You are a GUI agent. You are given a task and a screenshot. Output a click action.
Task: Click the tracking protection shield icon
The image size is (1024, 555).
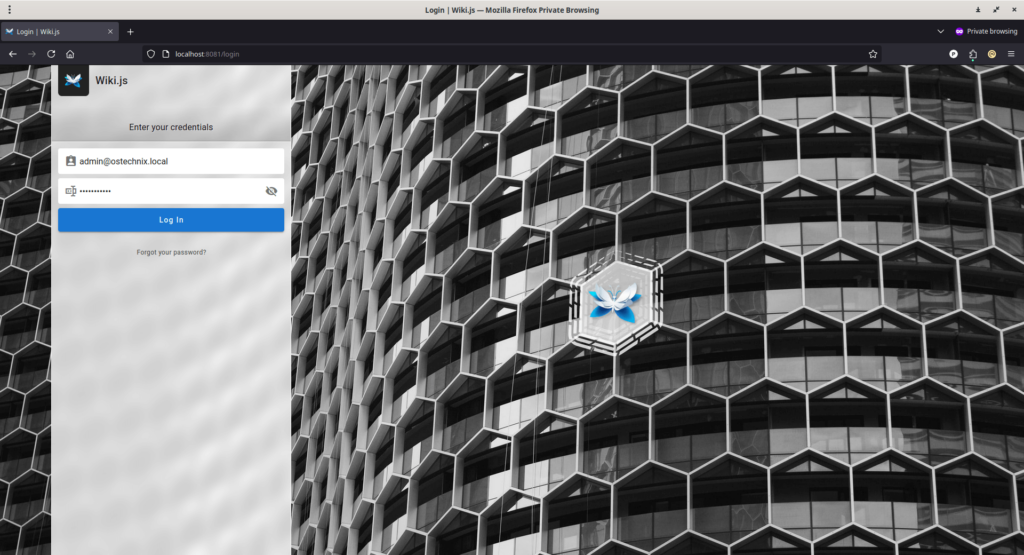coord(151,54)
